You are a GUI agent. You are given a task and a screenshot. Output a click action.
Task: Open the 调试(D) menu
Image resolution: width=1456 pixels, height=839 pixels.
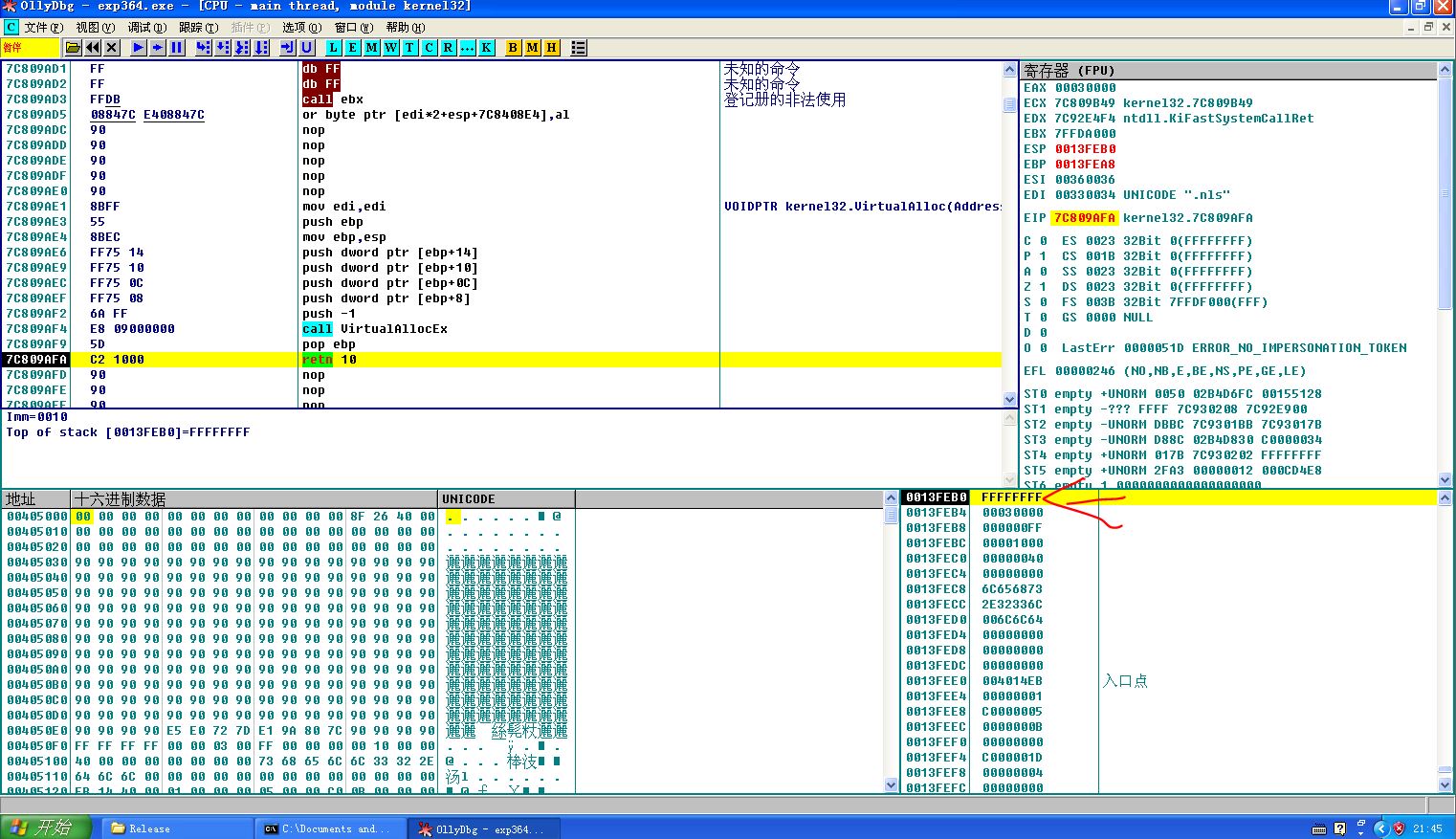[x=146, y=28]
